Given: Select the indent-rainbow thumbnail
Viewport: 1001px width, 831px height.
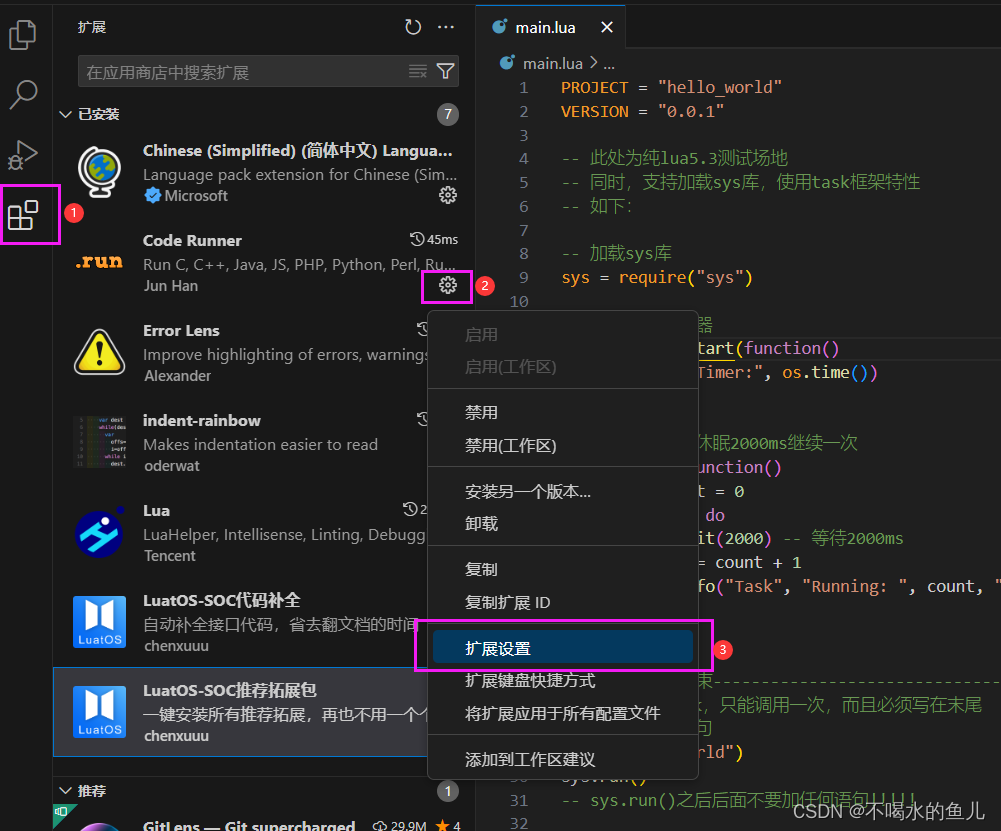Looking at the screenshot, I should (x=100, y=442).
